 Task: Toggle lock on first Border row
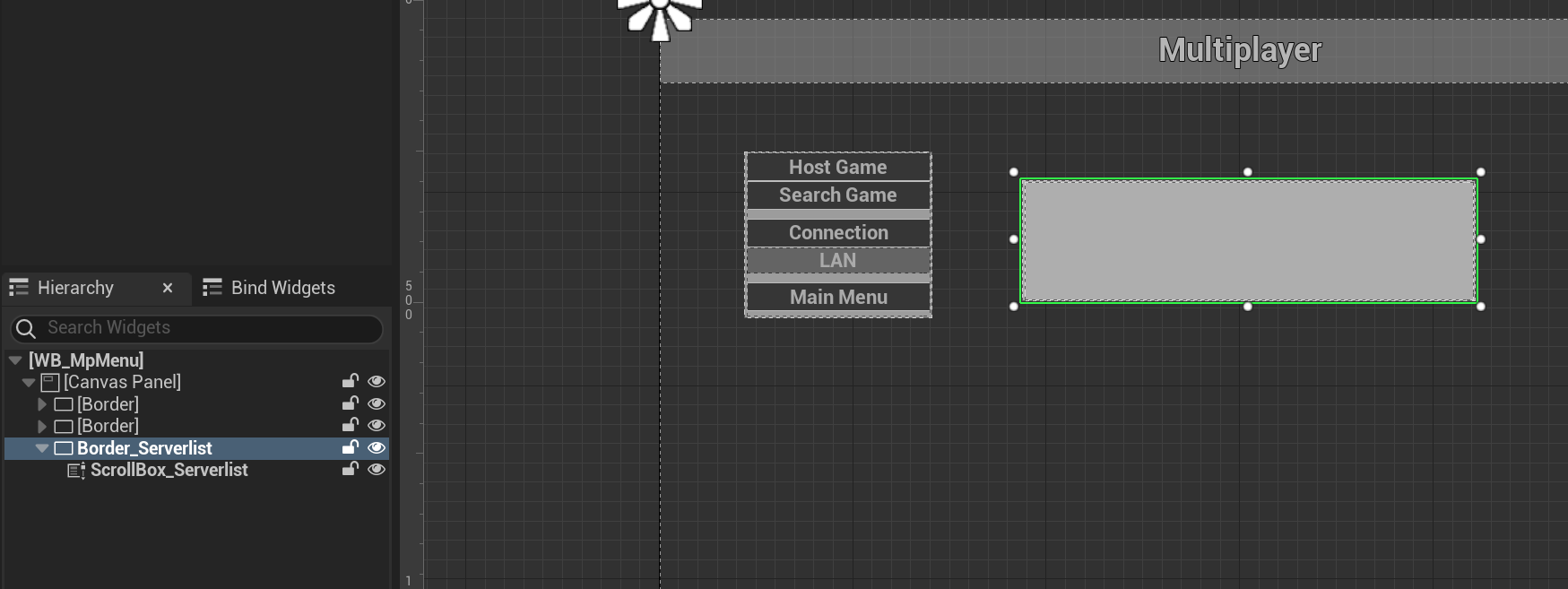(351, 403)
